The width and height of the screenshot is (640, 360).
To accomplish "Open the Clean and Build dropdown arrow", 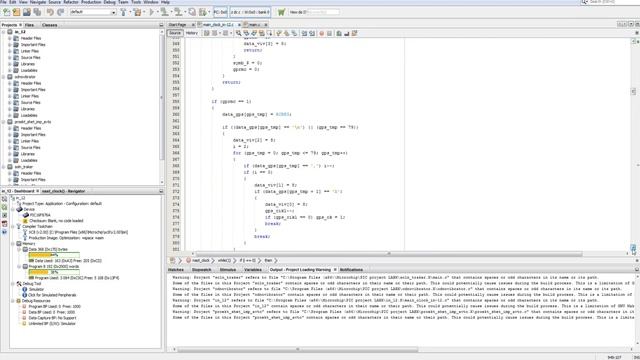I will 144,12.
